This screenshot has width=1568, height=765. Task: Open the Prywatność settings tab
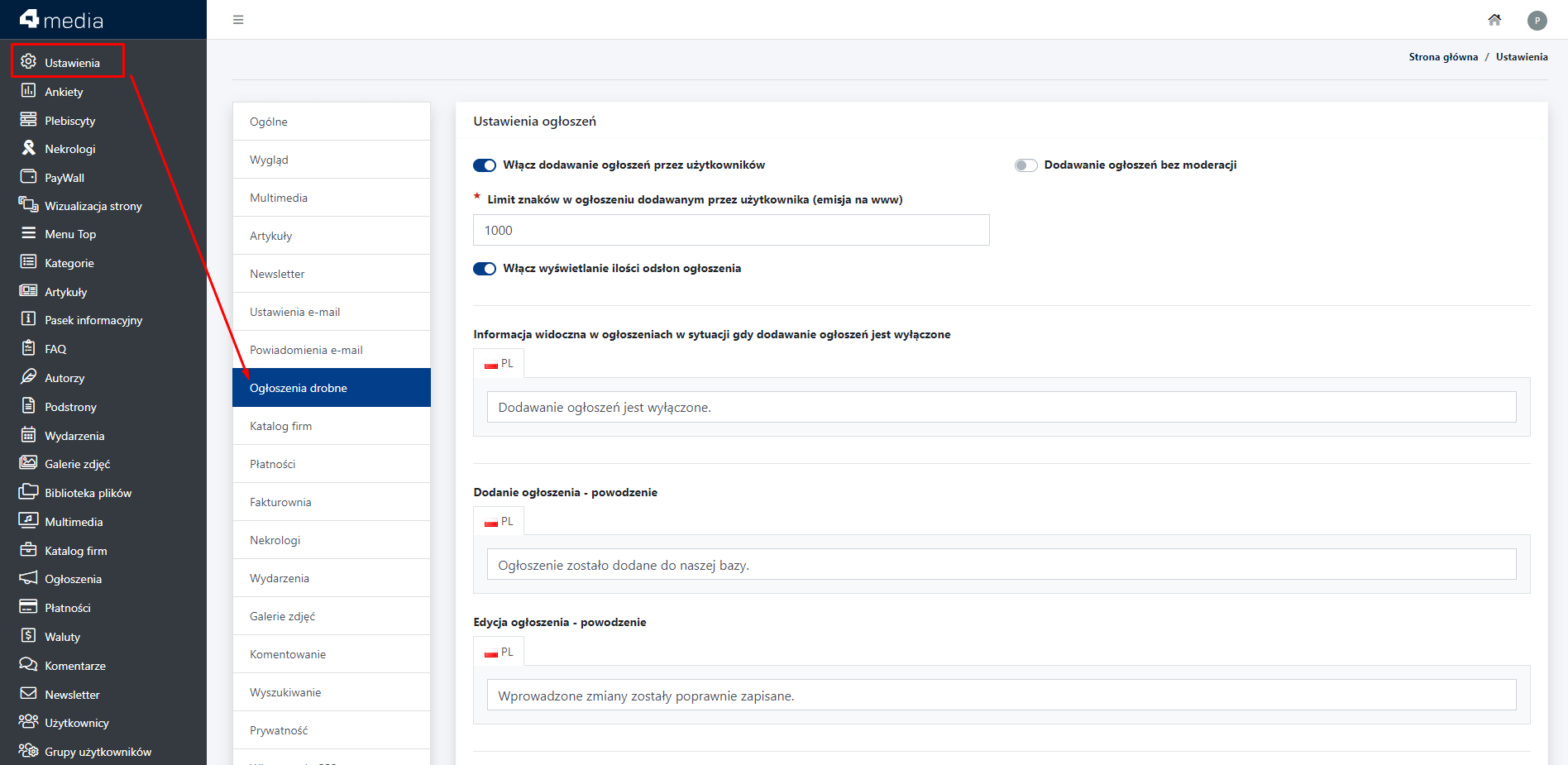[x=332, y=730]
